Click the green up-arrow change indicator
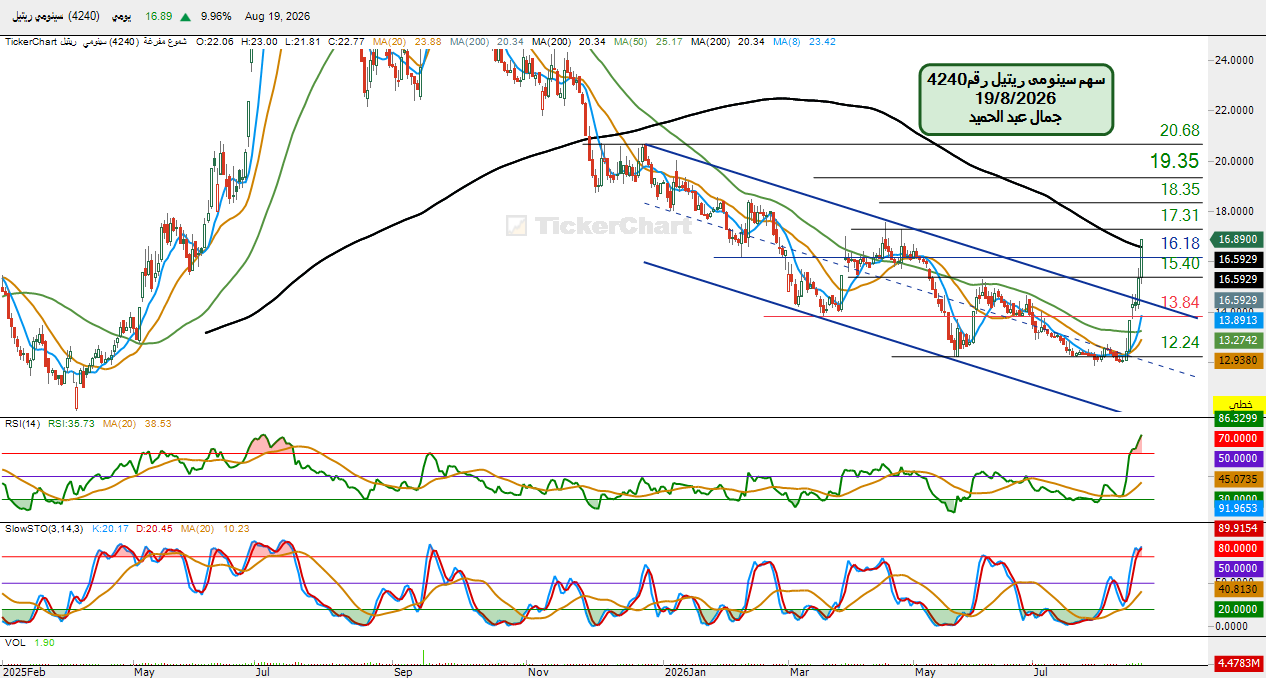 tap(186, 17)
